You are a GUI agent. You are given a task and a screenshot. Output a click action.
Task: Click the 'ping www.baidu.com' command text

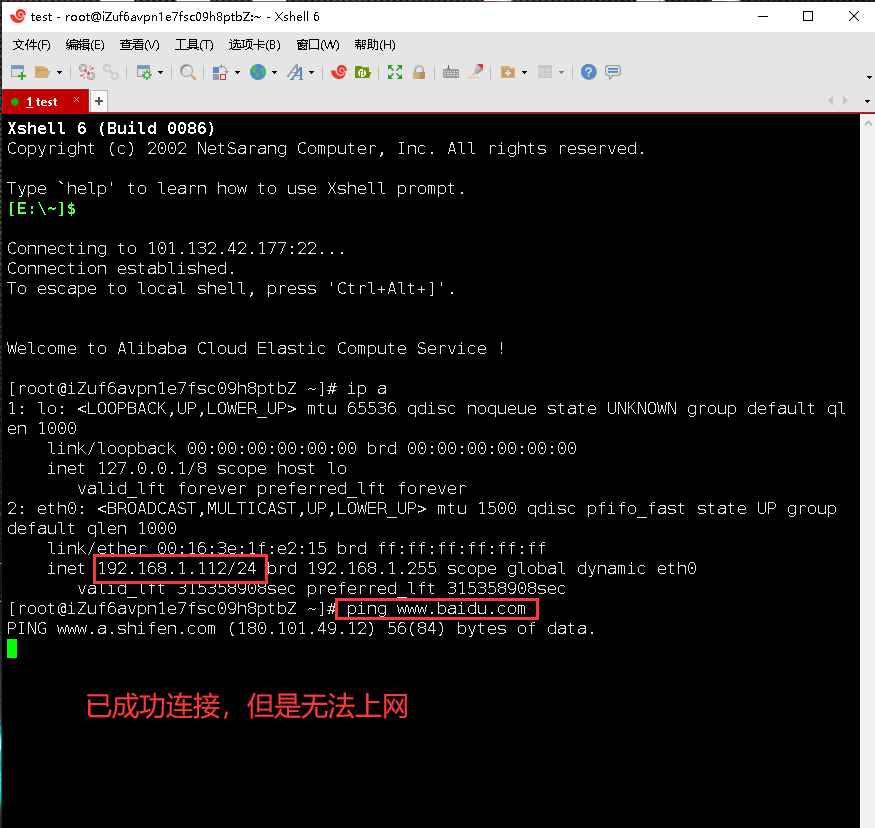436,608
